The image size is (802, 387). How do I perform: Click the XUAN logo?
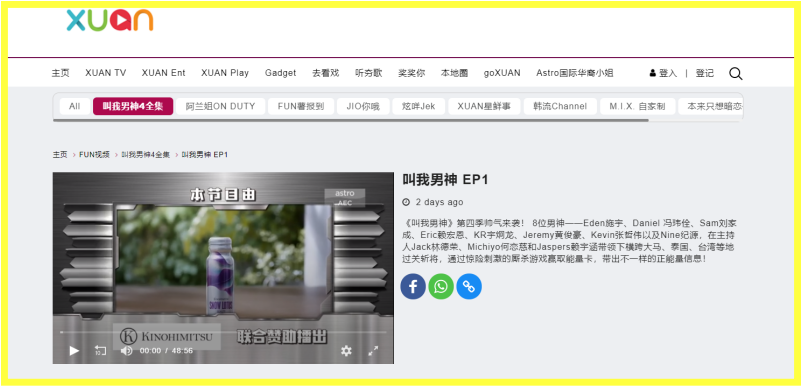(x=109, y=20)
